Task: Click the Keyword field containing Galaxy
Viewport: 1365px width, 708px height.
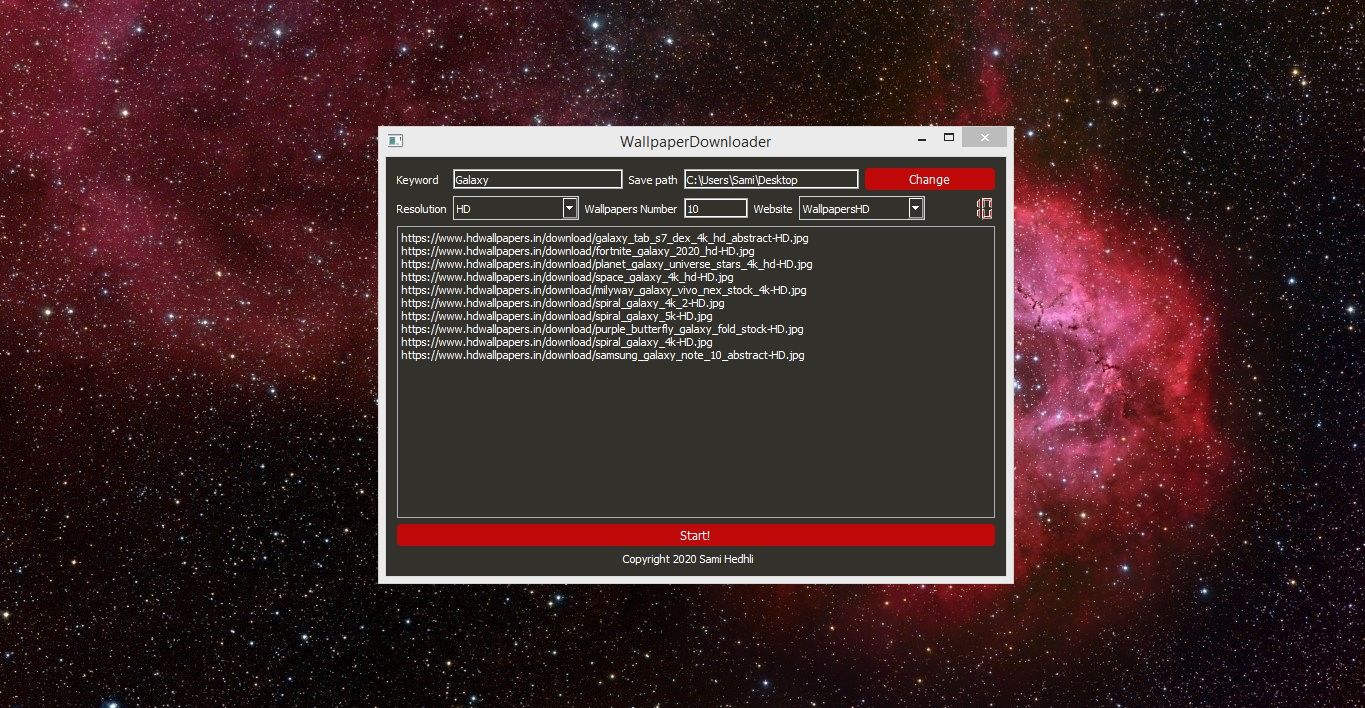Action: [537, 180]
